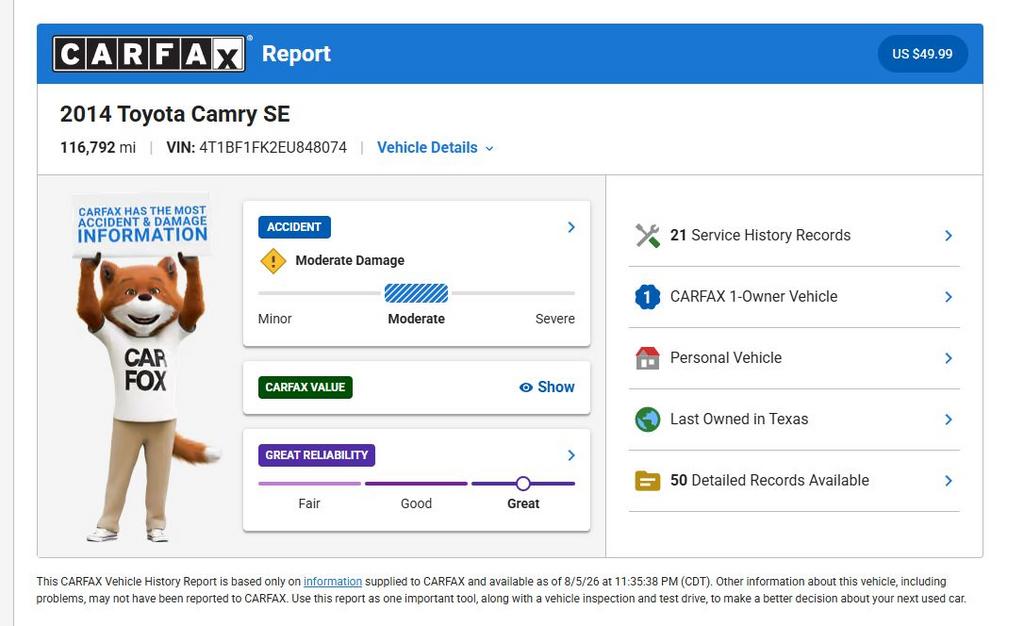Click the chevron arrow on the Reliability card
This screenshot has width=1024, height=626.
571,455
